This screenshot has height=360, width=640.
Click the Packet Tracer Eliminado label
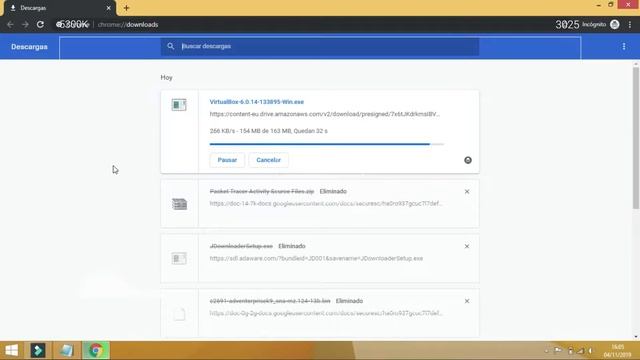point(333,191)
